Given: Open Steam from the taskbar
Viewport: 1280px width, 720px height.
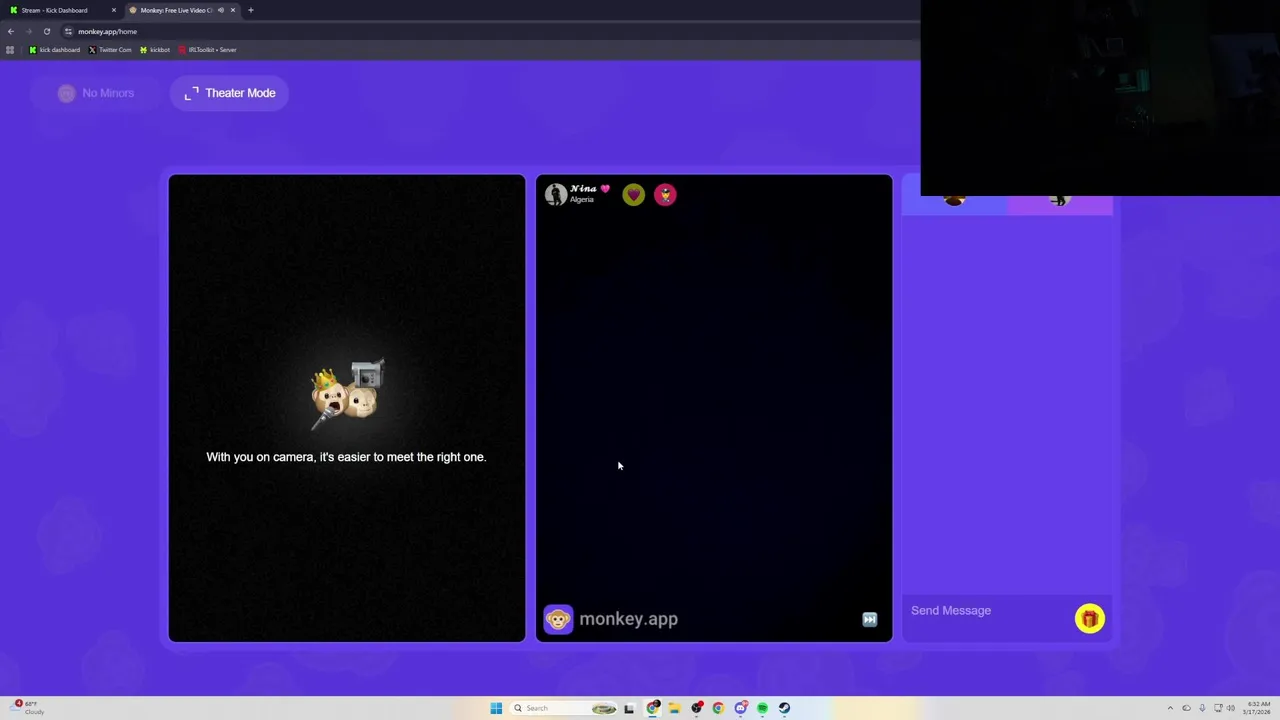Looking at the screenshot, I should point(784,708).
